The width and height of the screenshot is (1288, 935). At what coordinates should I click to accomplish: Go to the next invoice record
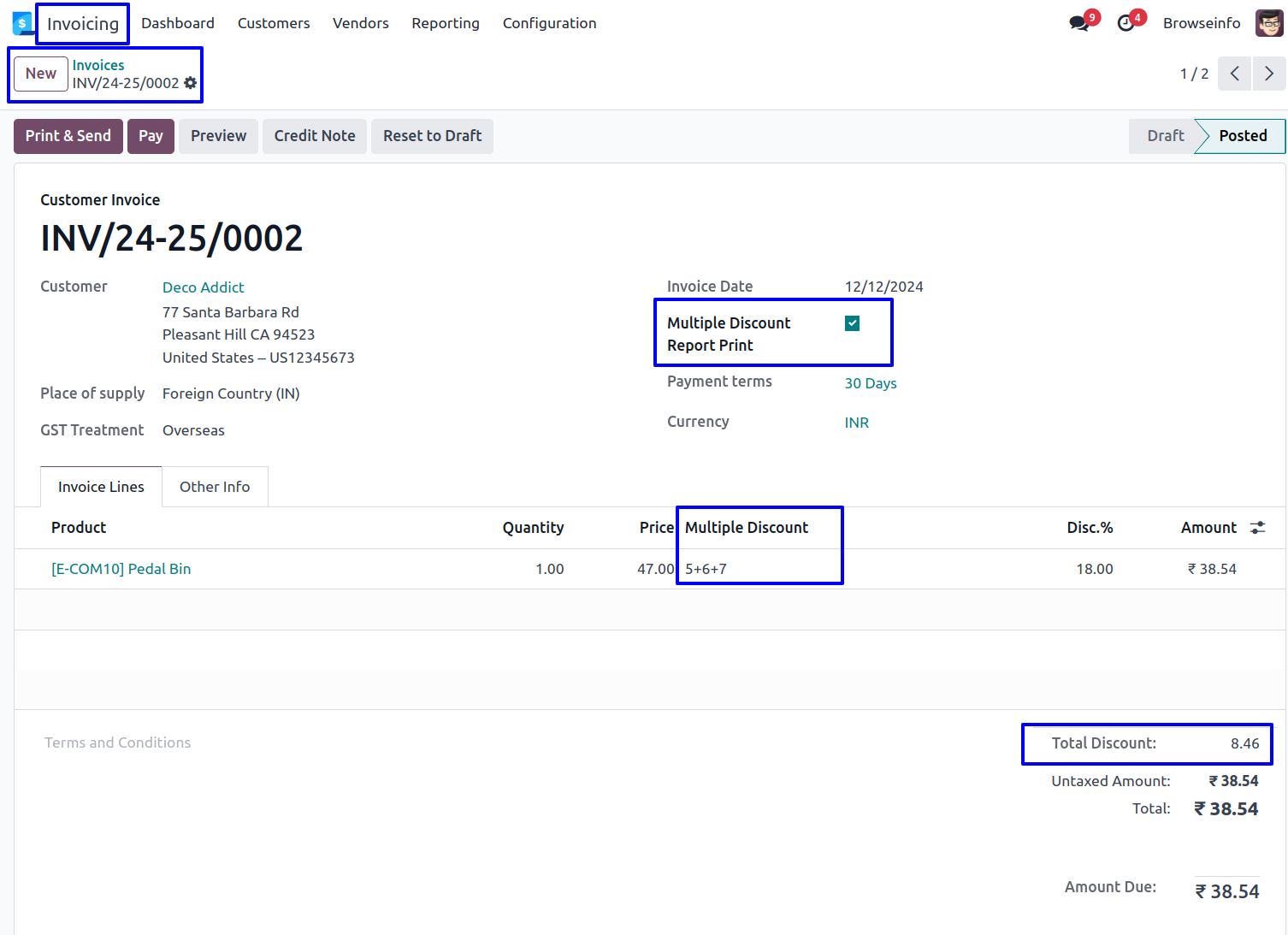coord(1269,74)
